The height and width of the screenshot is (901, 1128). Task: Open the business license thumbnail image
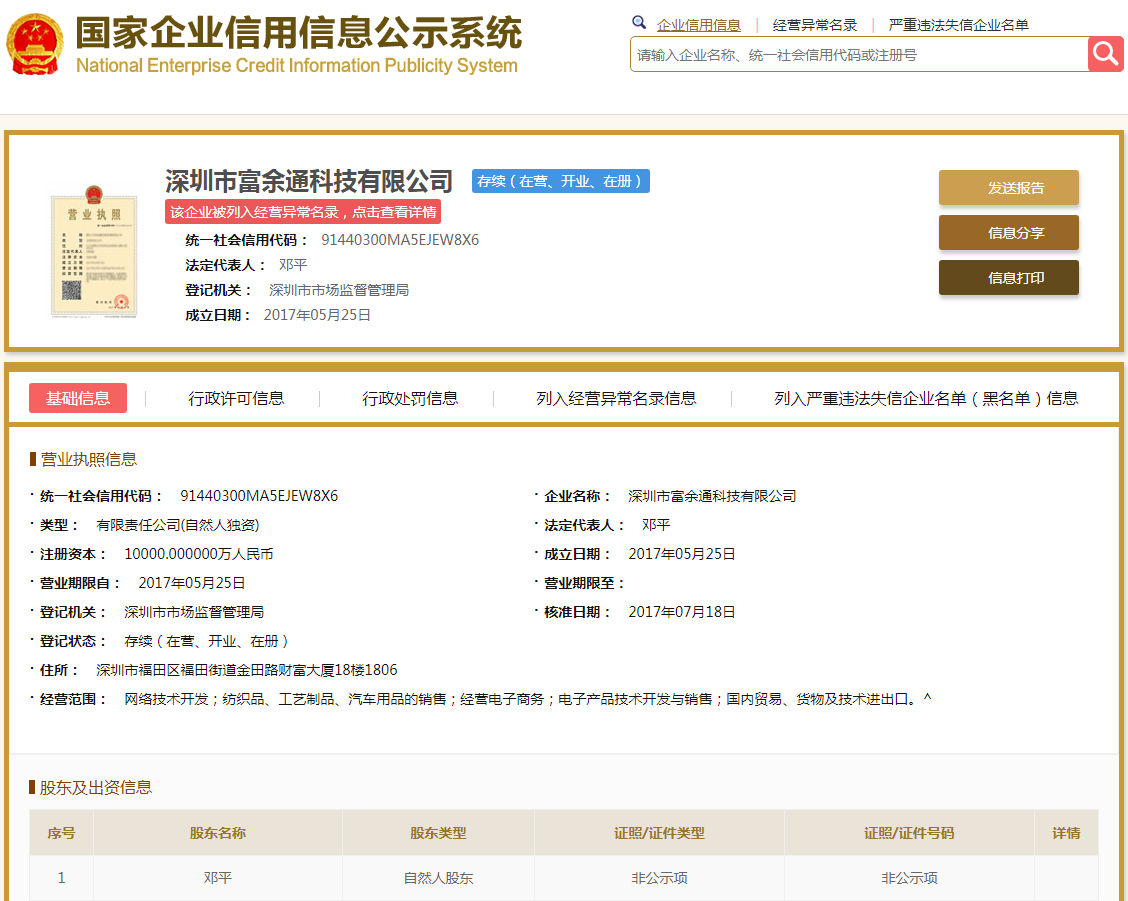94,256
